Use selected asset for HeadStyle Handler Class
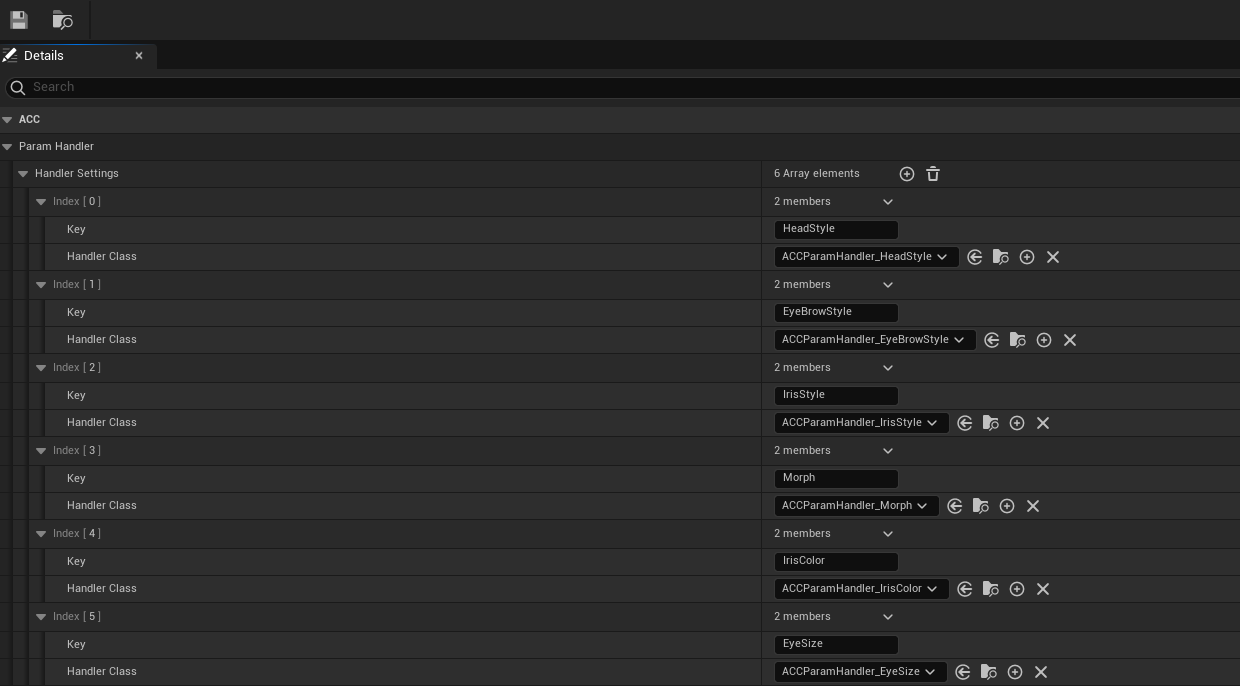 click(x=975, y=257)
